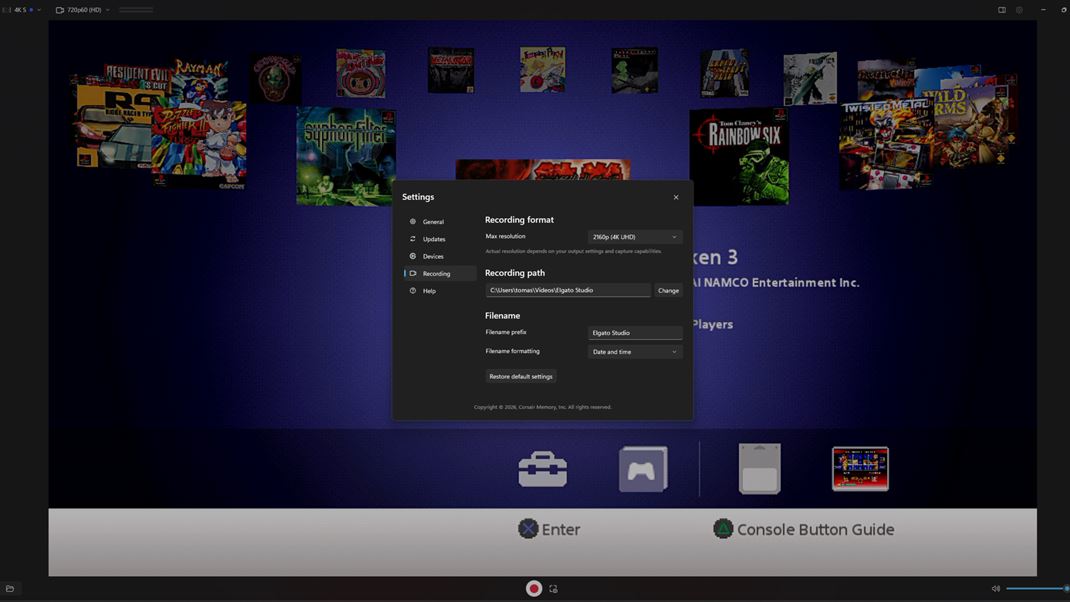The height and width of the screenshot is (602, 1070).
Task: Select the game case icon in the console menu
Action: coord(641,468)
